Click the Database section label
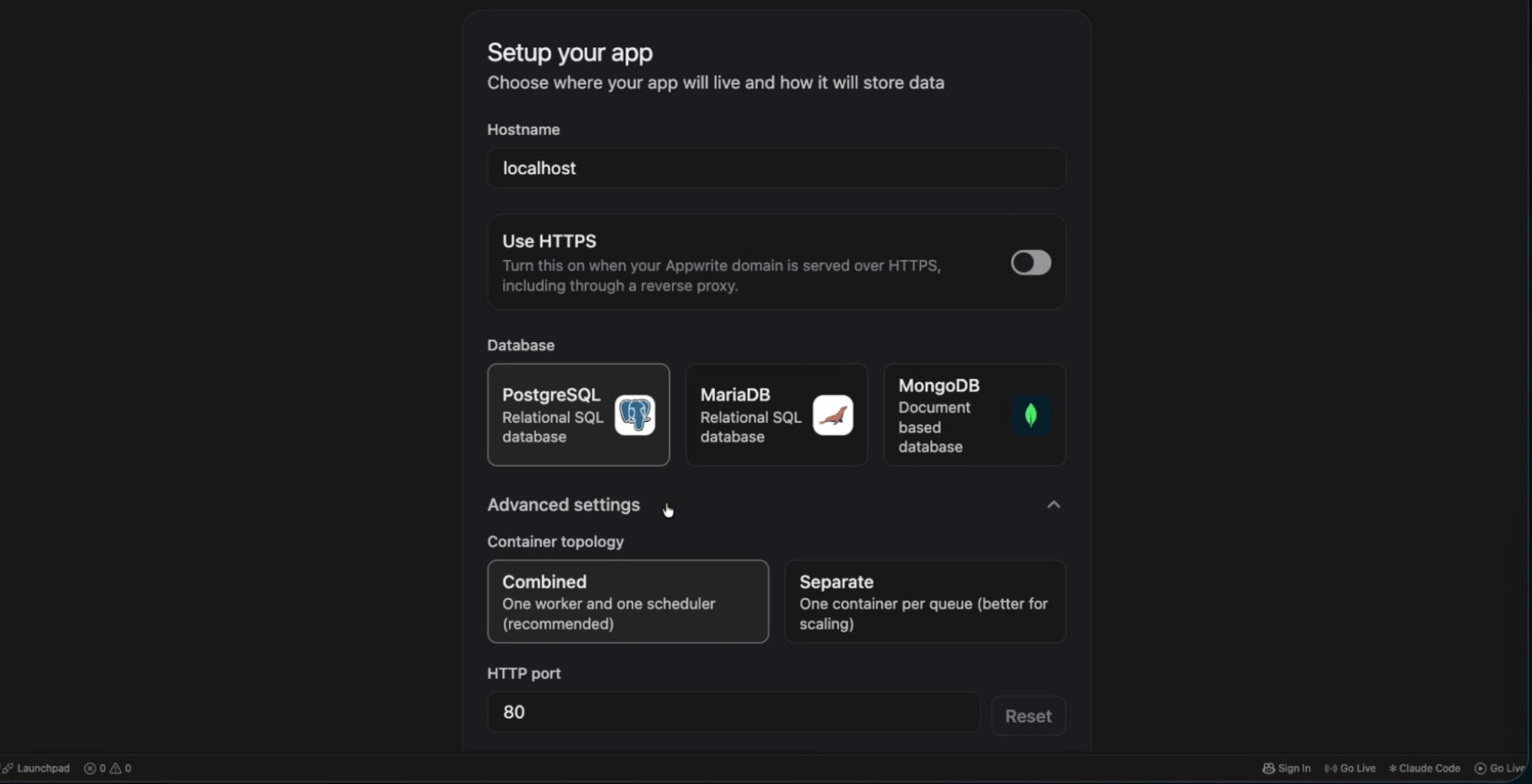 521,346
